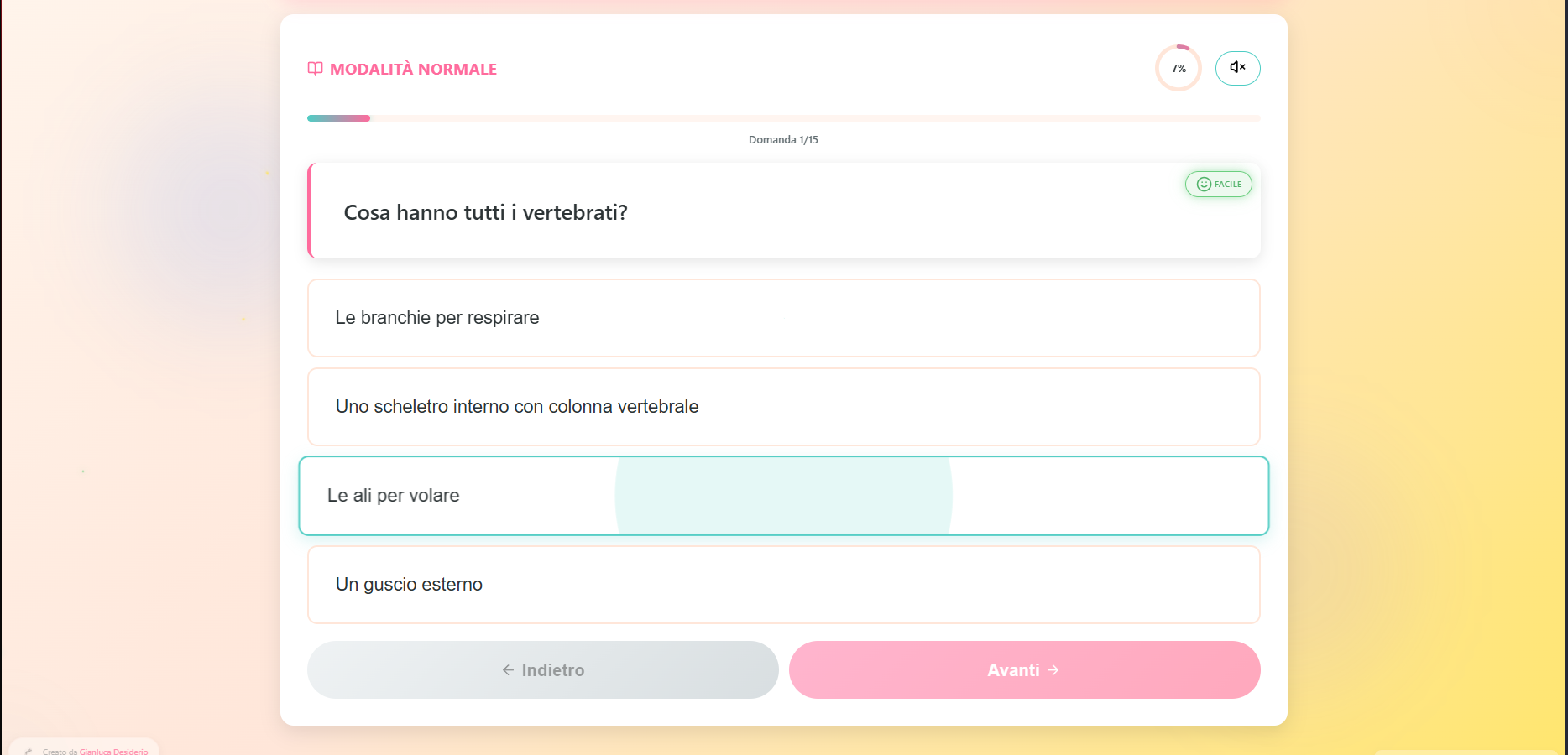This screenshot has height=755, width=1568.
Task: Open the Gianluca Desiderio creator link
Action: point(113,752)
